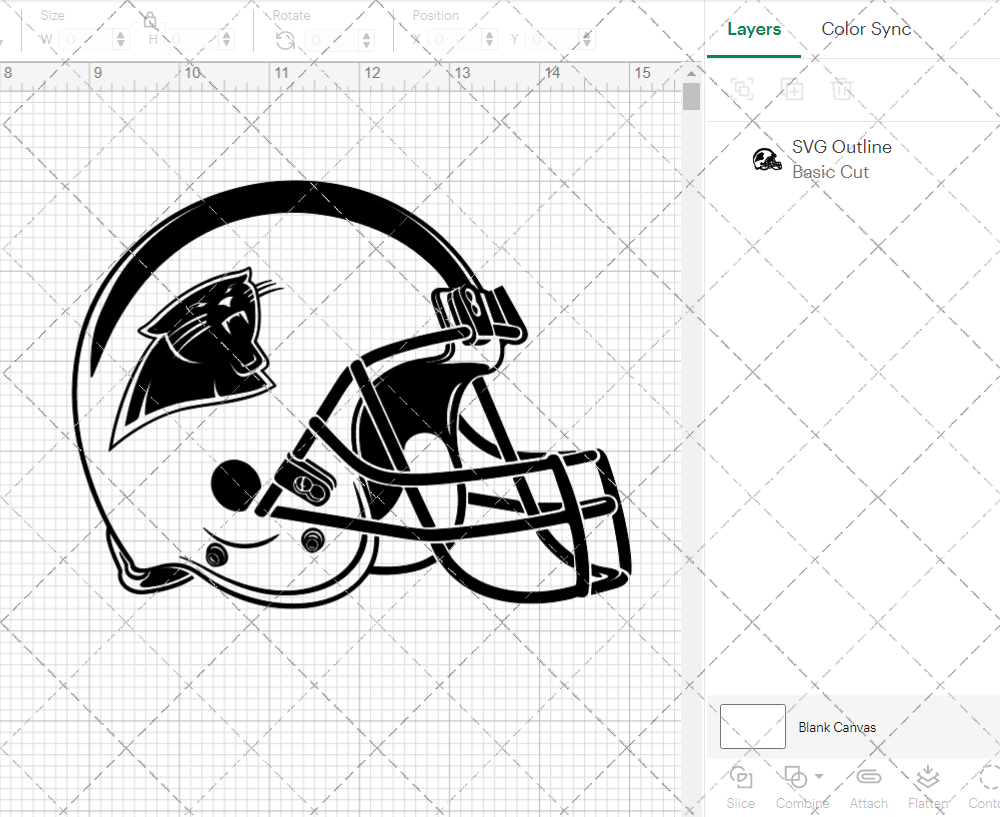Click the width stepper up arrow
Image resolution: width=1000 pixels, height=817 pixels.
coord(121,34)
